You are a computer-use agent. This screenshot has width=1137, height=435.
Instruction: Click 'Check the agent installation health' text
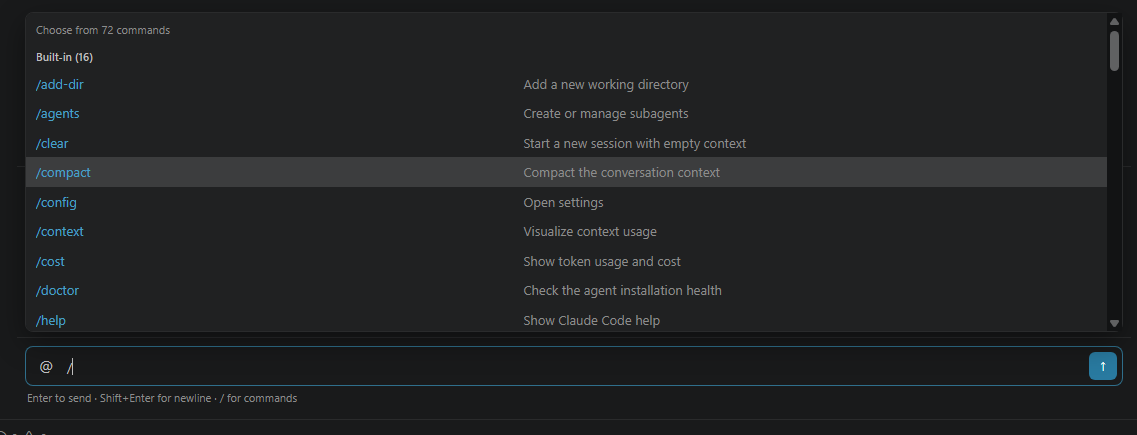622,290
